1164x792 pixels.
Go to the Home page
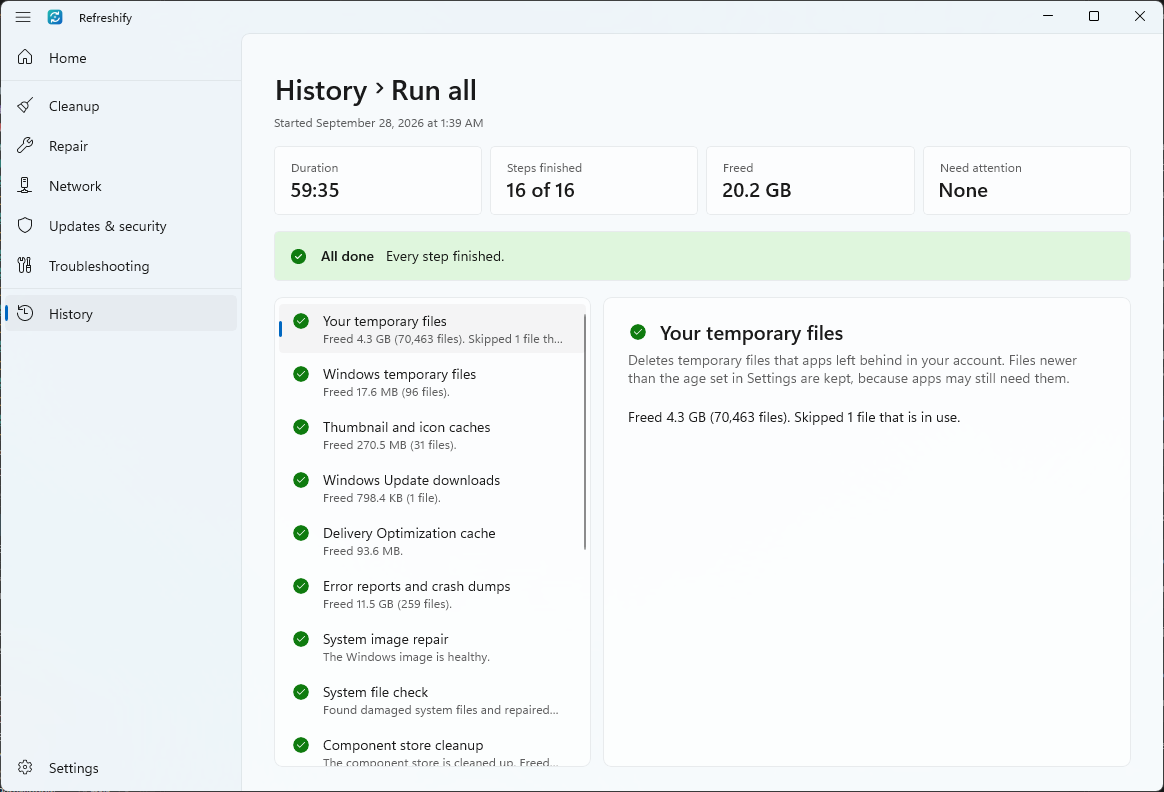click(x=121, y=58)
